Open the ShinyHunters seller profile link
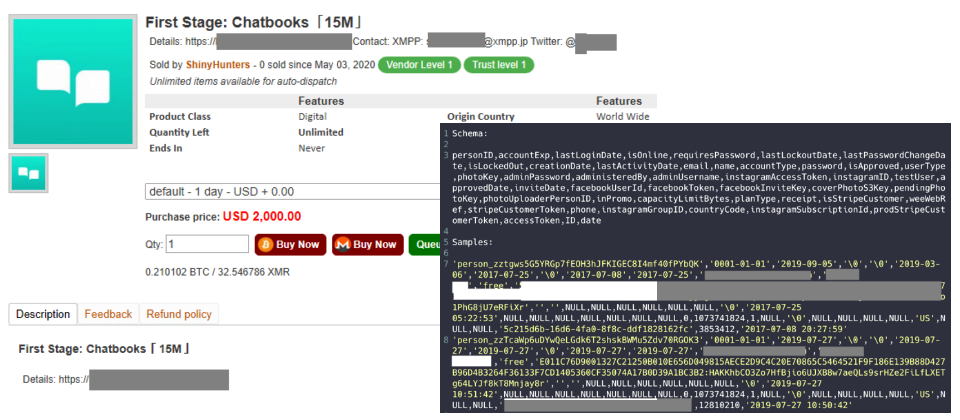 (x=217, y=64)
